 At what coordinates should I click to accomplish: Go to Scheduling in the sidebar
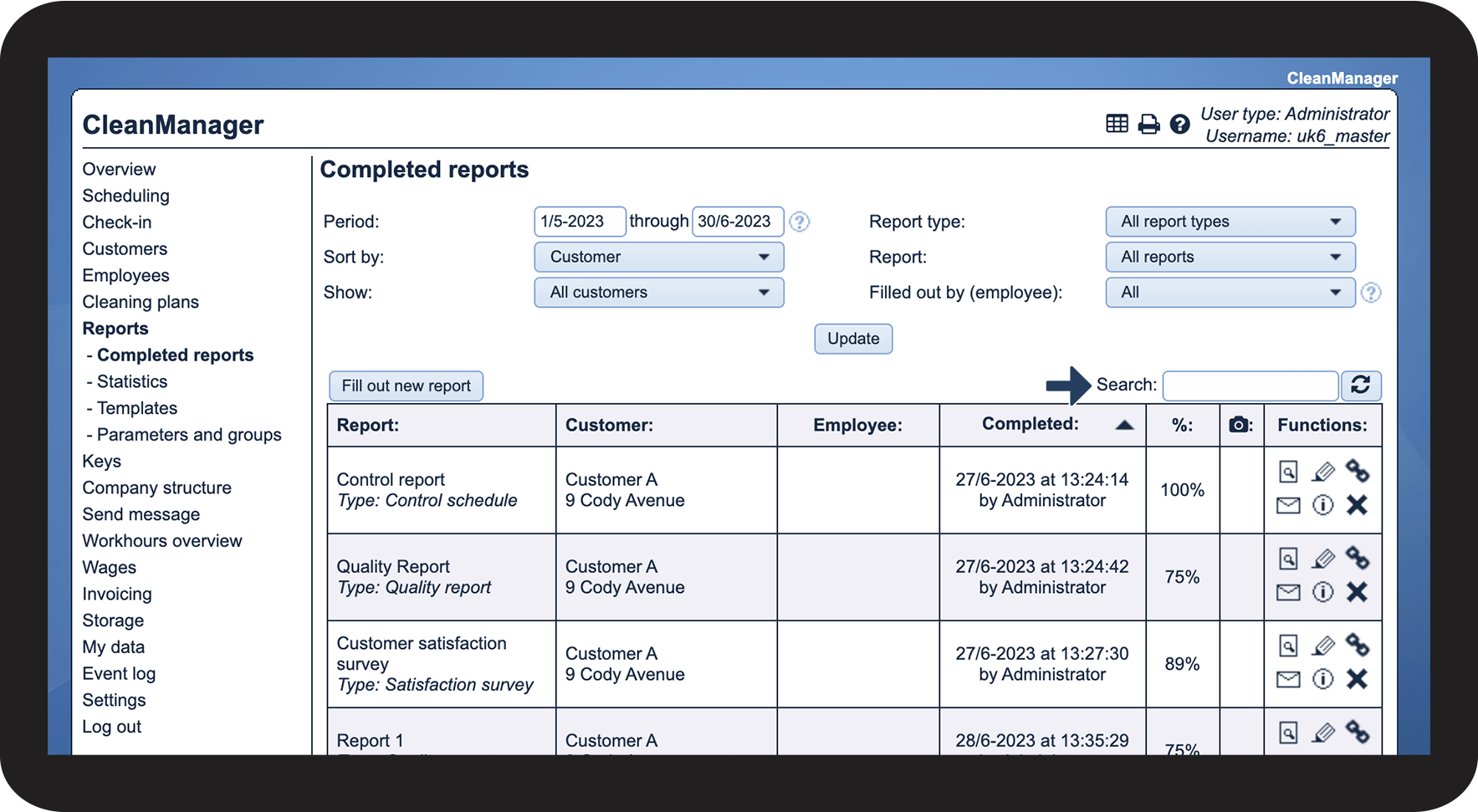(x=125, y=196)
